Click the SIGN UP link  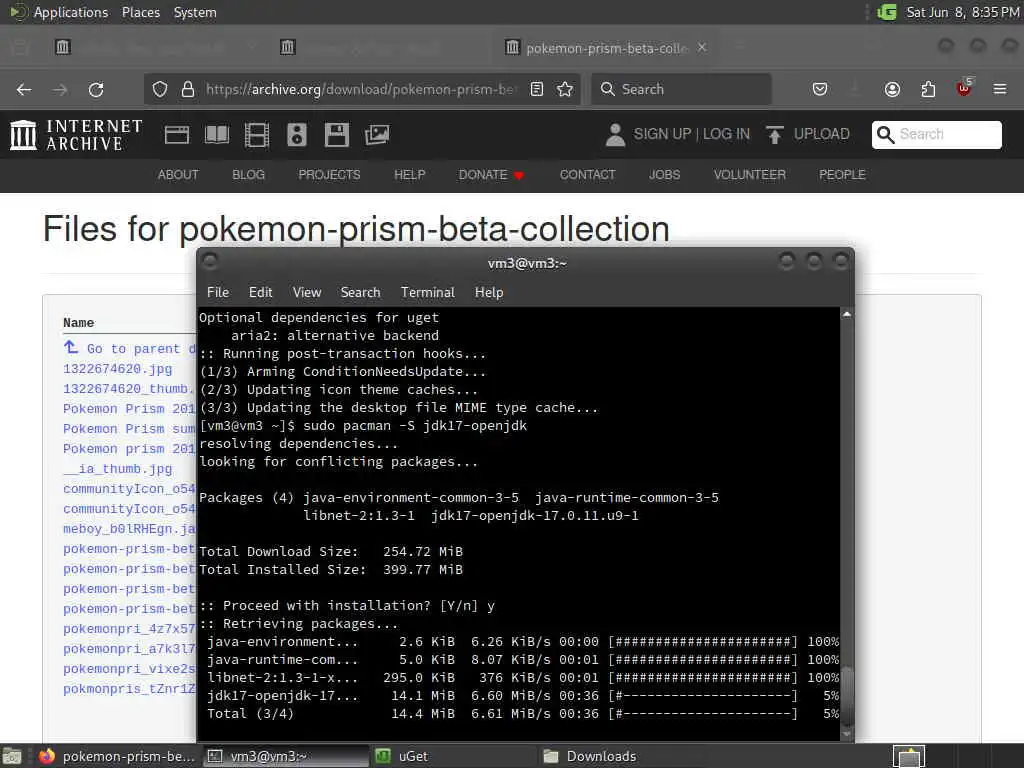click(x=662, y=135)
